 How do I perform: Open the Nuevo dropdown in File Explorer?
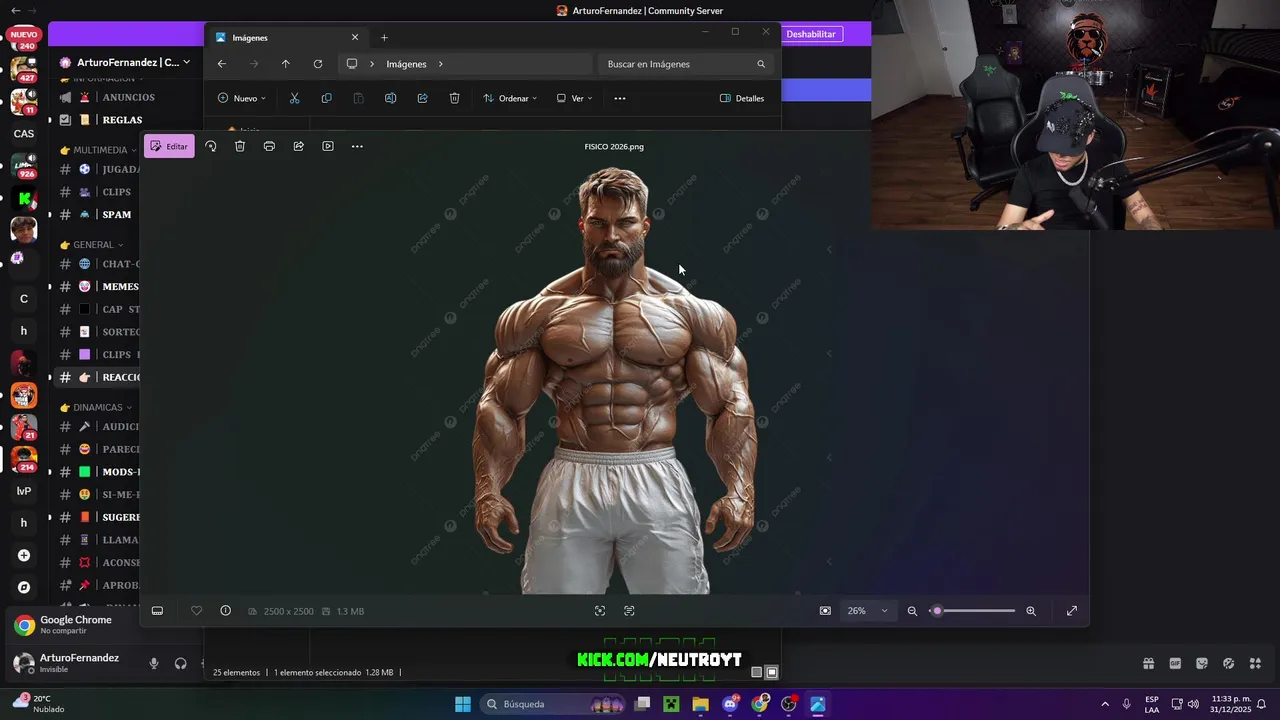pyautogui.click(x=242, y=98)
